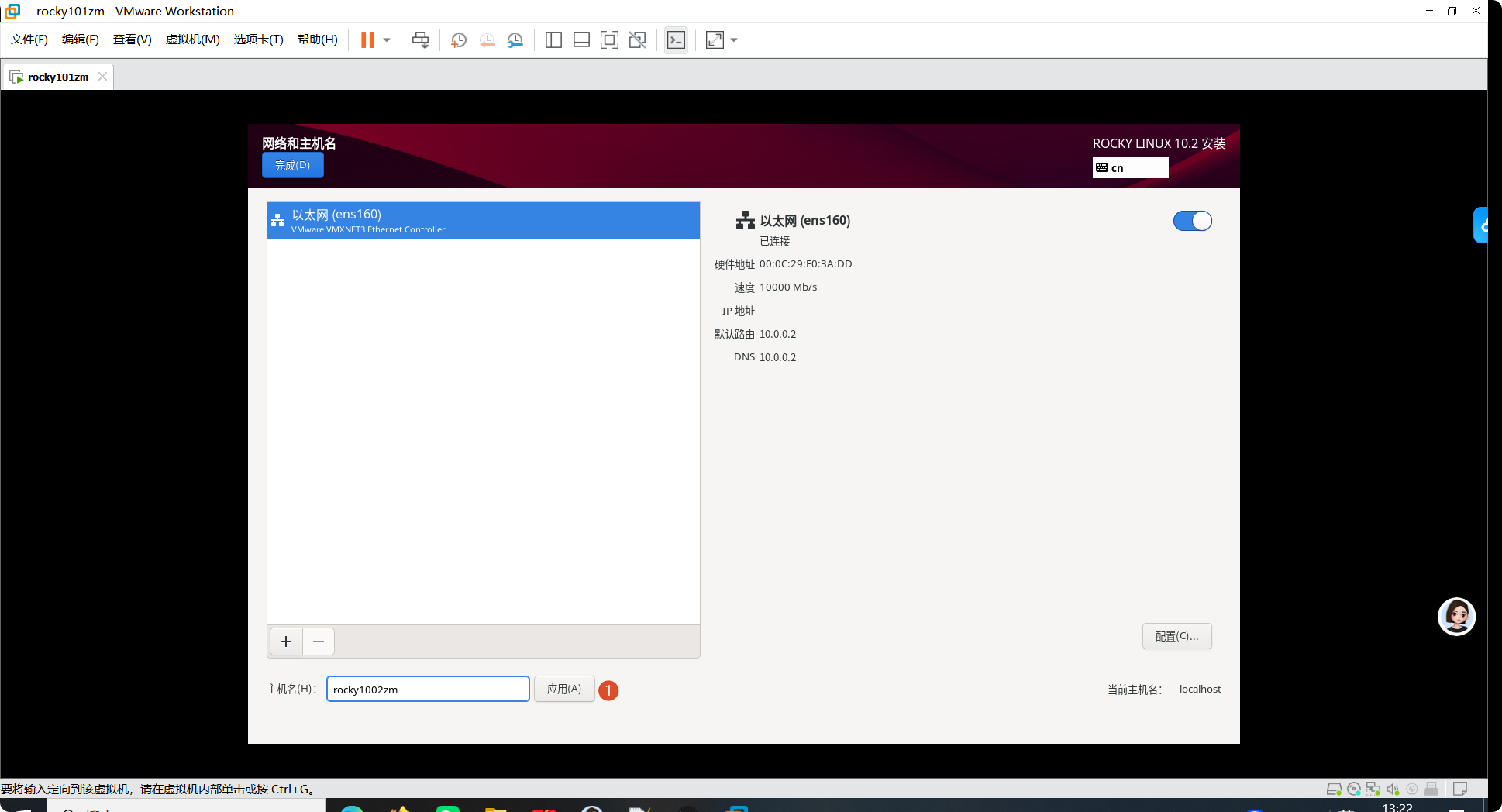
Task: Click the VMware Workstation app icon in title bar
Action: 12,11
